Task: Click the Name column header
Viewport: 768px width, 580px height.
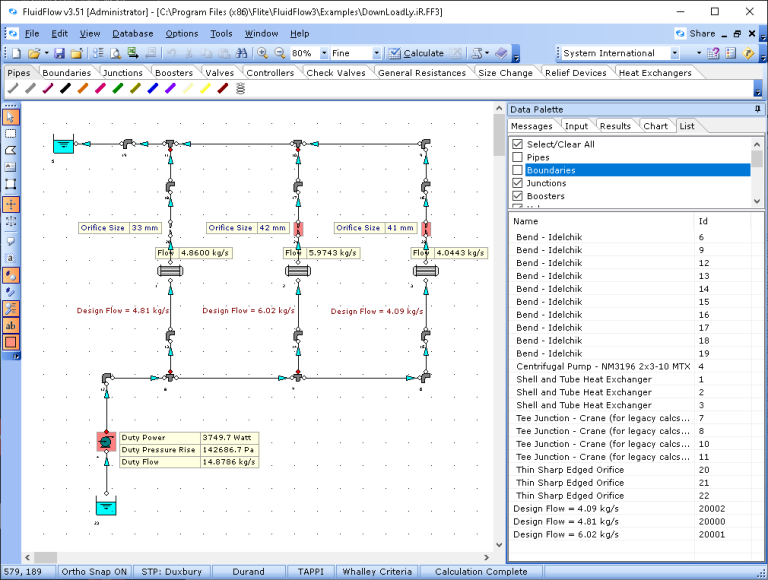Action: (x=601, y=221)
